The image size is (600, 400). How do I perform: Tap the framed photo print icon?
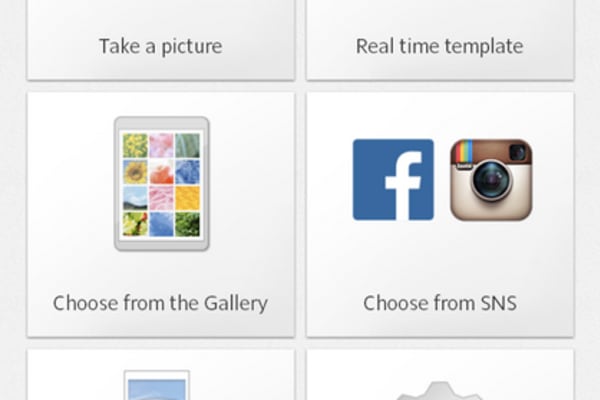157,385
